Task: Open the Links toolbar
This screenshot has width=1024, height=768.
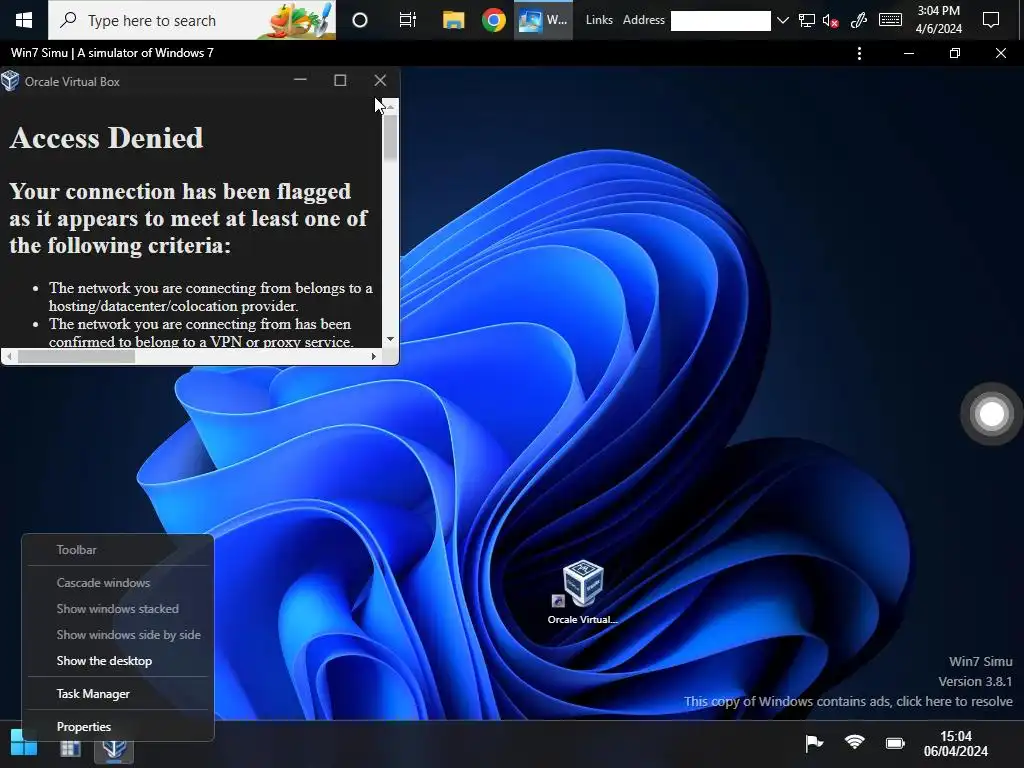Action: [x=599, y=20]
